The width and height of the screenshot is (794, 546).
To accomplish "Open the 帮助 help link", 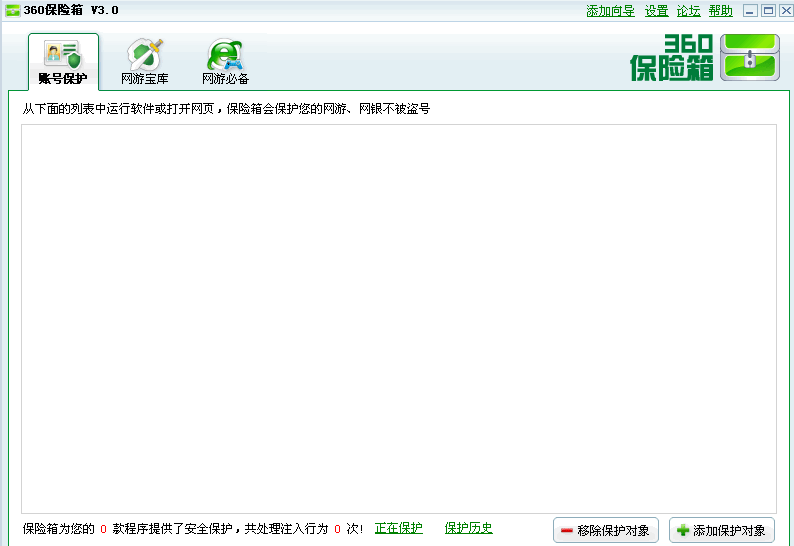I will 720,11.
